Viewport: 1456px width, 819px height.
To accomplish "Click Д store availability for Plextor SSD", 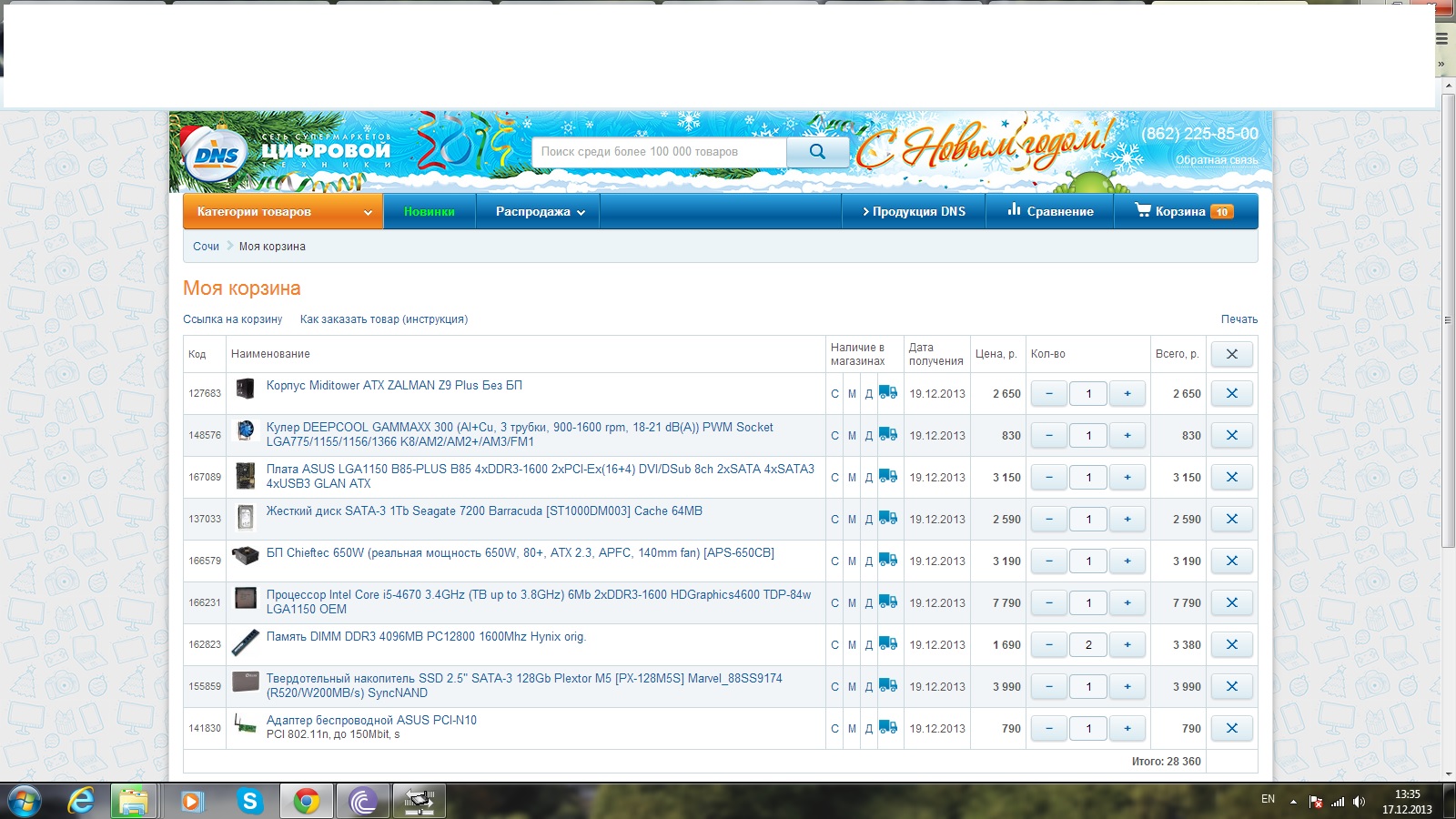I will click(869, 687).
